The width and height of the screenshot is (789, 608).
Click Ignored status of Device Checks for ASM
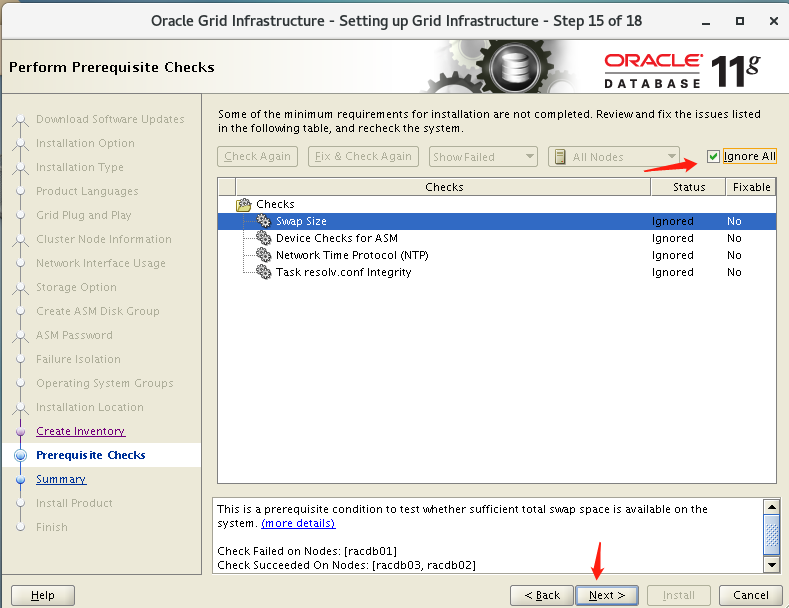(x=673, y=239)
